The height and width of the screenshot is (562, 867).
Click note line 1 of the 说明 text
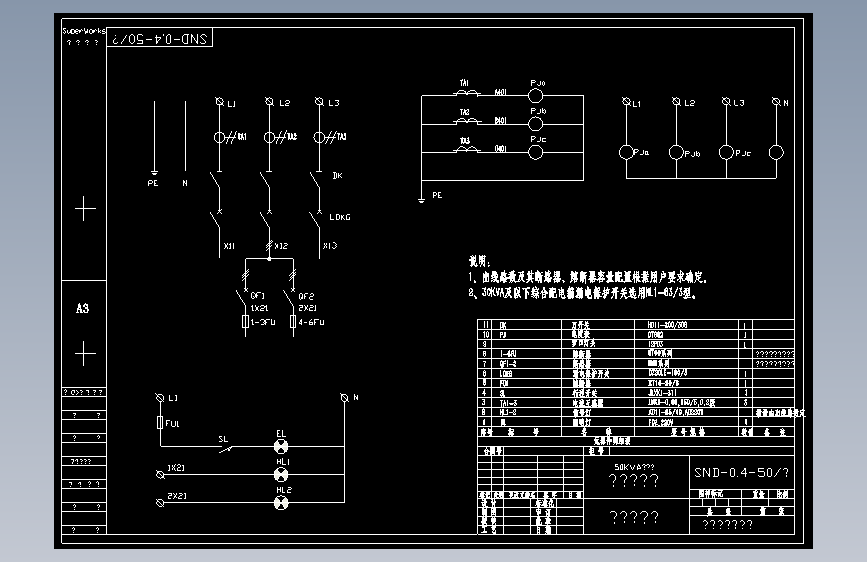click(587, 277)
